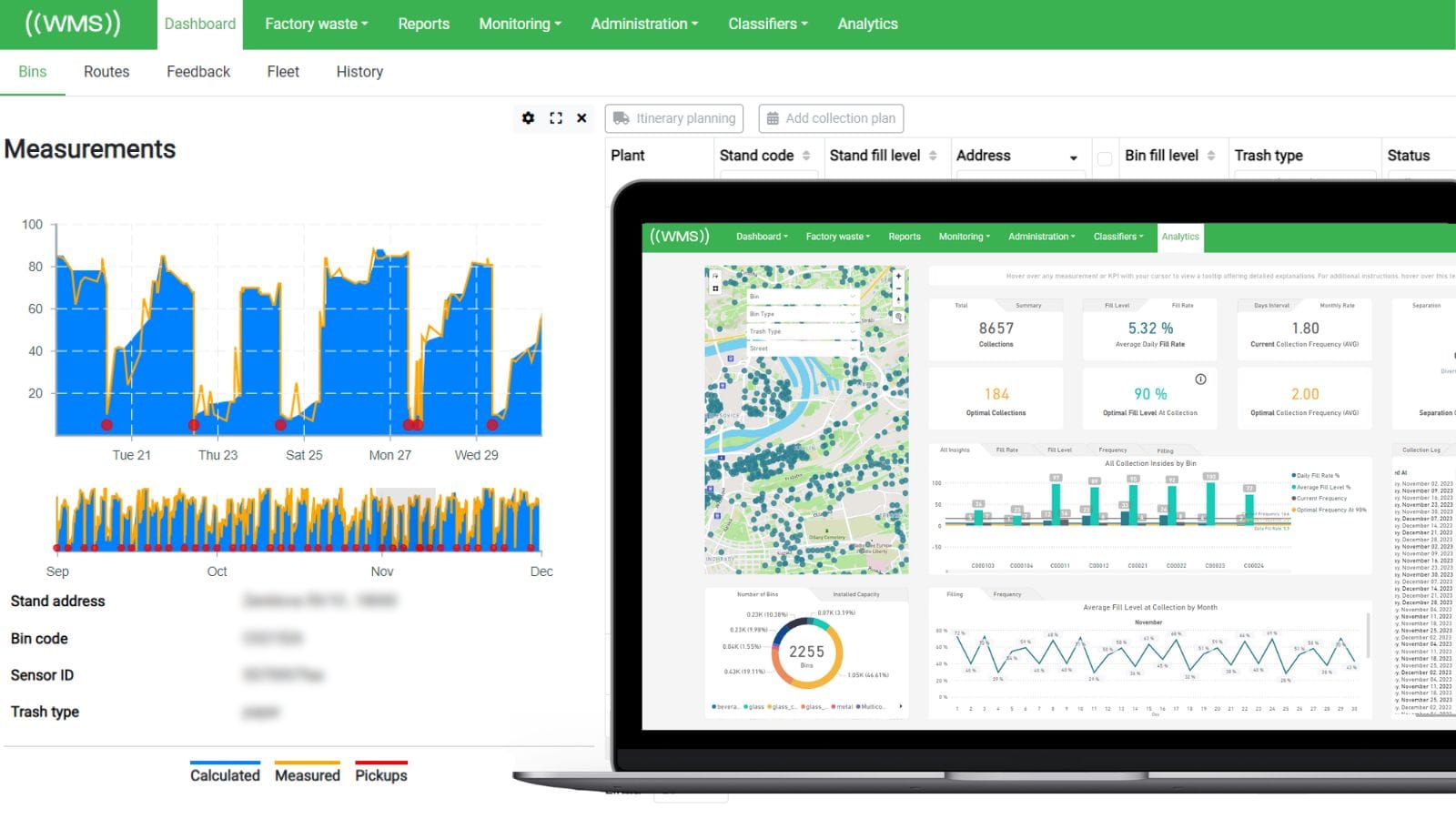Expand the Factory waste menu
This screenshot has height=819, width=1456.
tap(316, 24)
